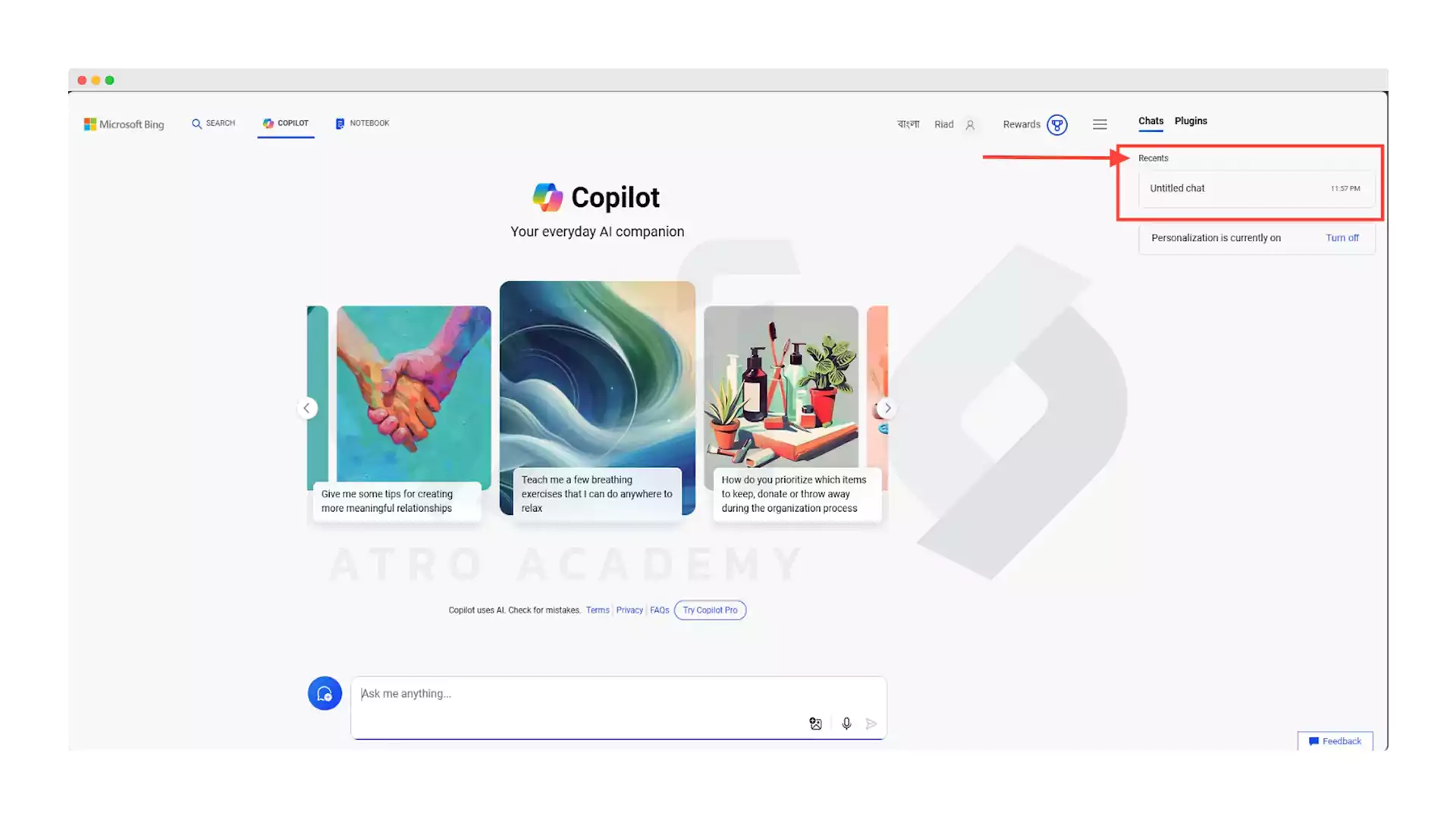Click the yellow minimize window button
This screenshot has height=819, width=1456.
[x=96, y=80]
